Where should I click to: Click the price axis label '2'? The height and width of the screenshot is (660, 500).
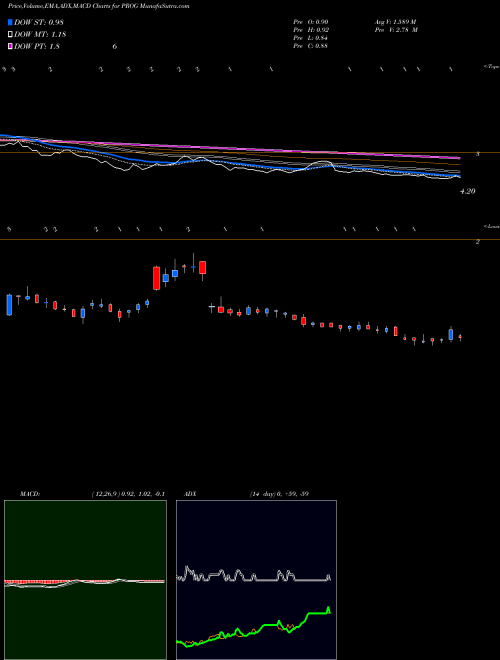478,242
